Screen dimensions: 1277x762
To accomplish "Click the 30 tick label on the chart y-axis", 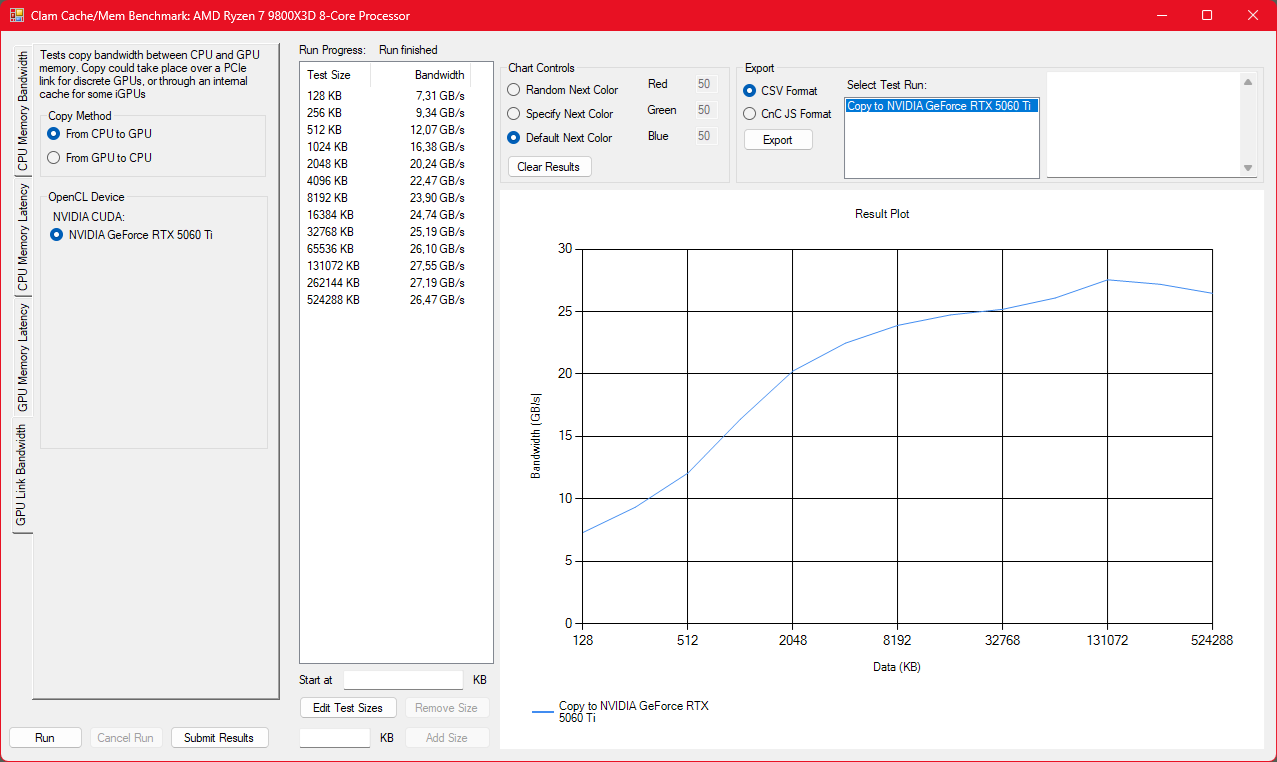I will pos(565,249).
